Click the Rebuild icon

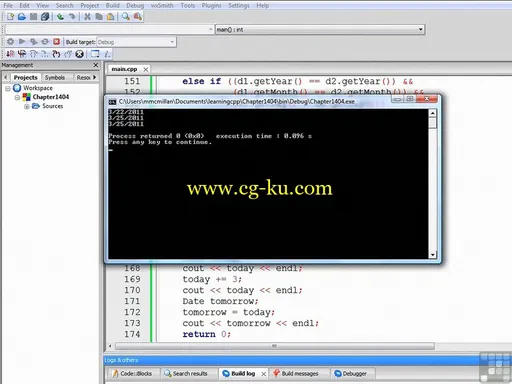click(x=45, y=42)
